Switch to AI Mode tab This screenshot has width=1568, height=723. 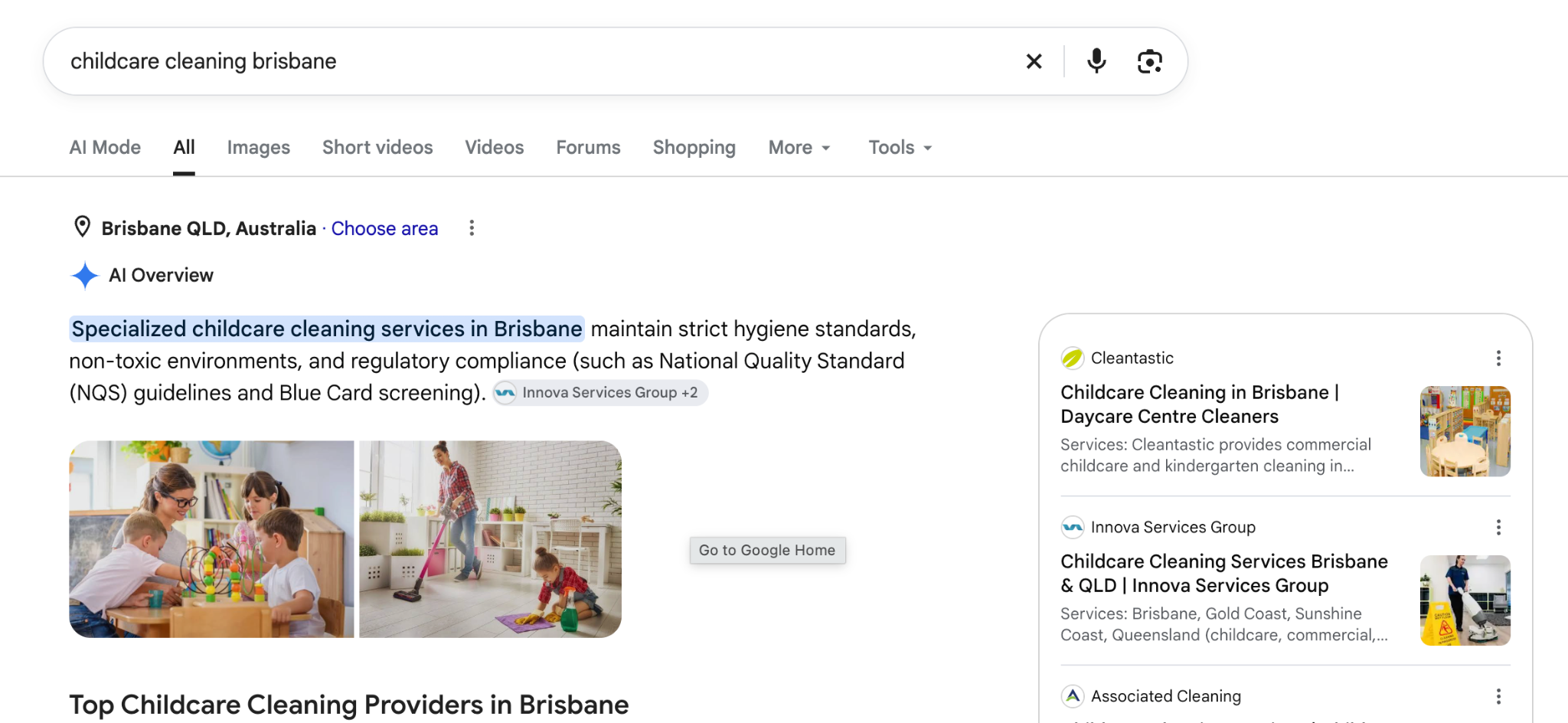[x=105, y=148]
